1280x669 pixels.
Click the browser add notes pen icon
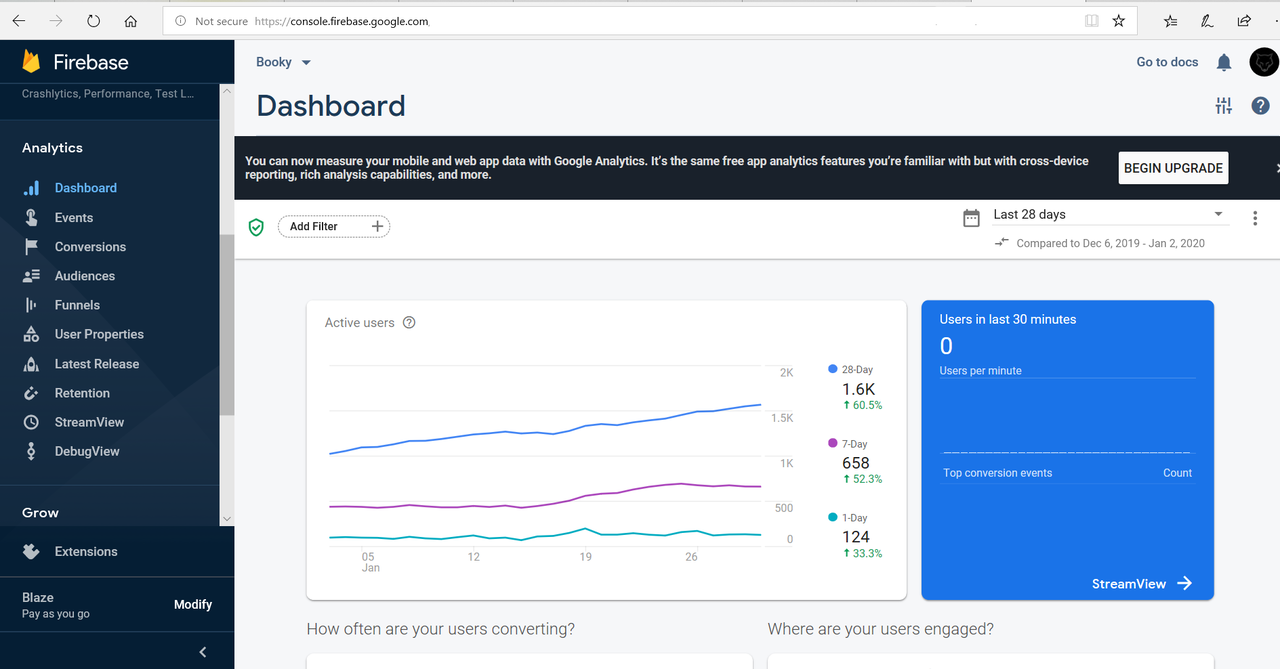(1208, 20)
